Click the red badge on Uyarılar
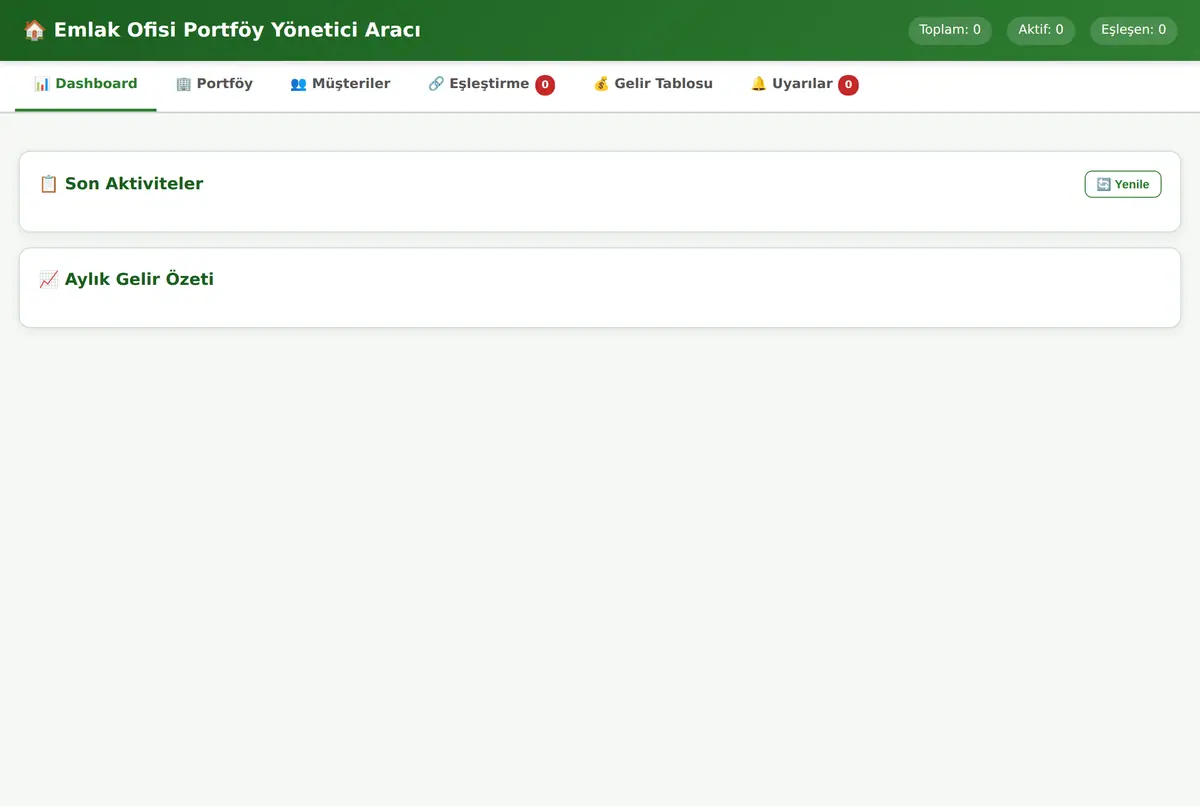Image resolution: width=1200 pixels, height=806 pixels. pos(848,85)
